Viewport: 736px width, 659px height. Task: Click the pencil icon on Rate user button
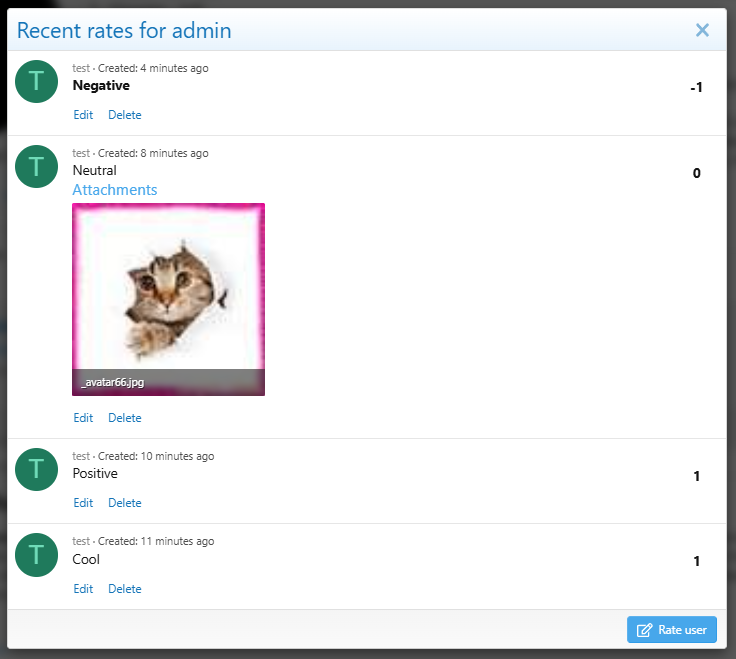[x=644, y=630]
